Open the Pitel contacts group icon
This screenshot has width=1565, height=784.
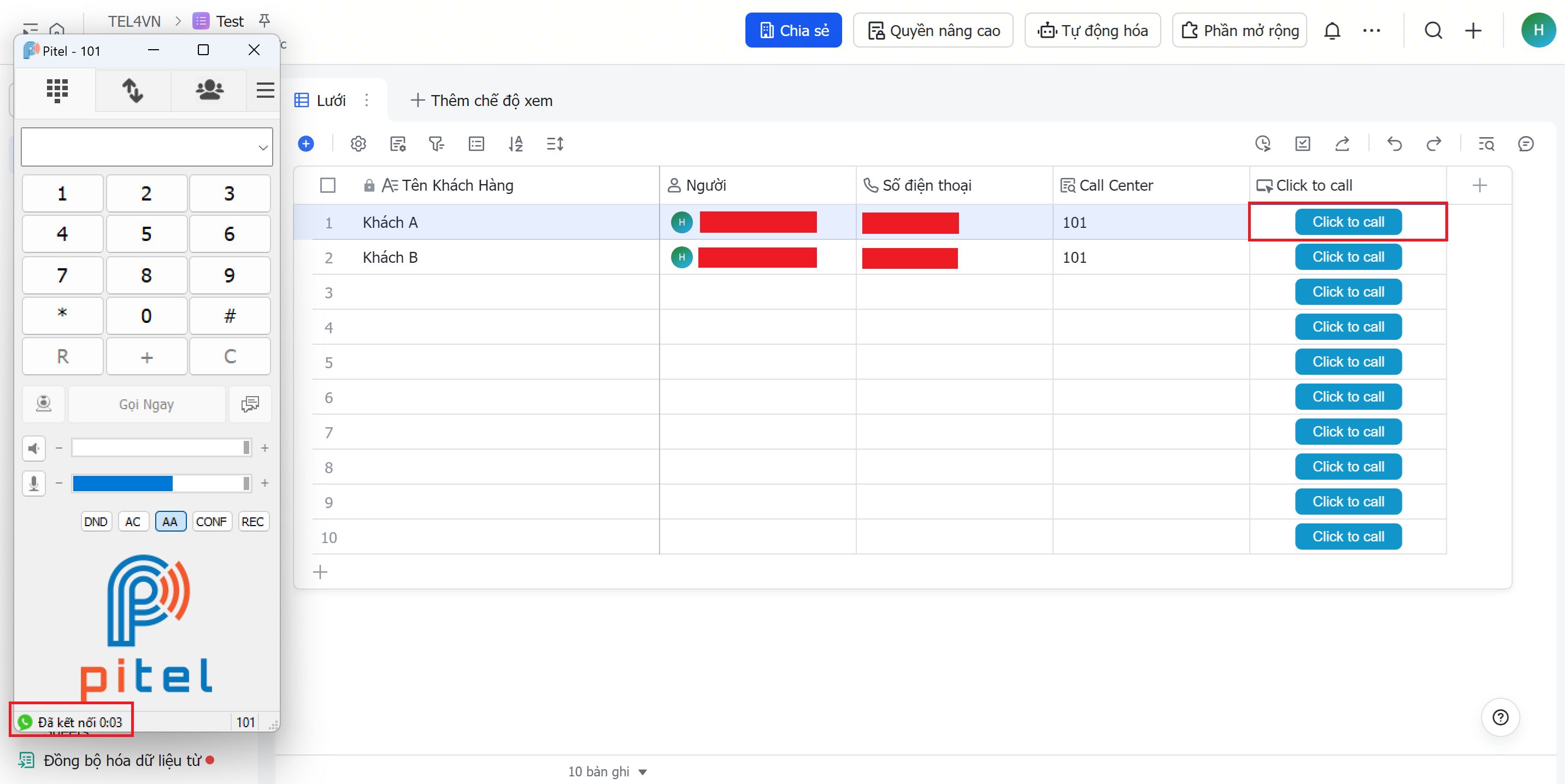click(x=209, y=91)
